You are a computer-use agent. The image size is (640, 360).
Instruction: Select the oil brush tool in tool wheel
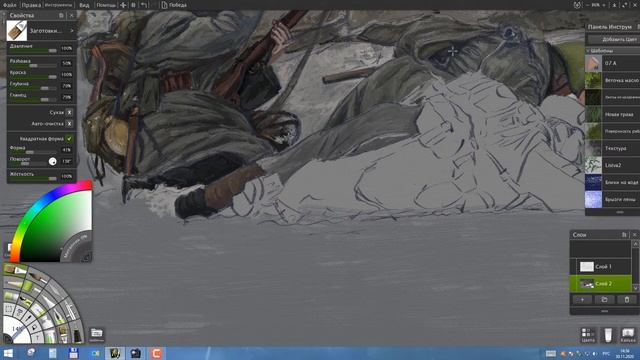click(39, 278)
